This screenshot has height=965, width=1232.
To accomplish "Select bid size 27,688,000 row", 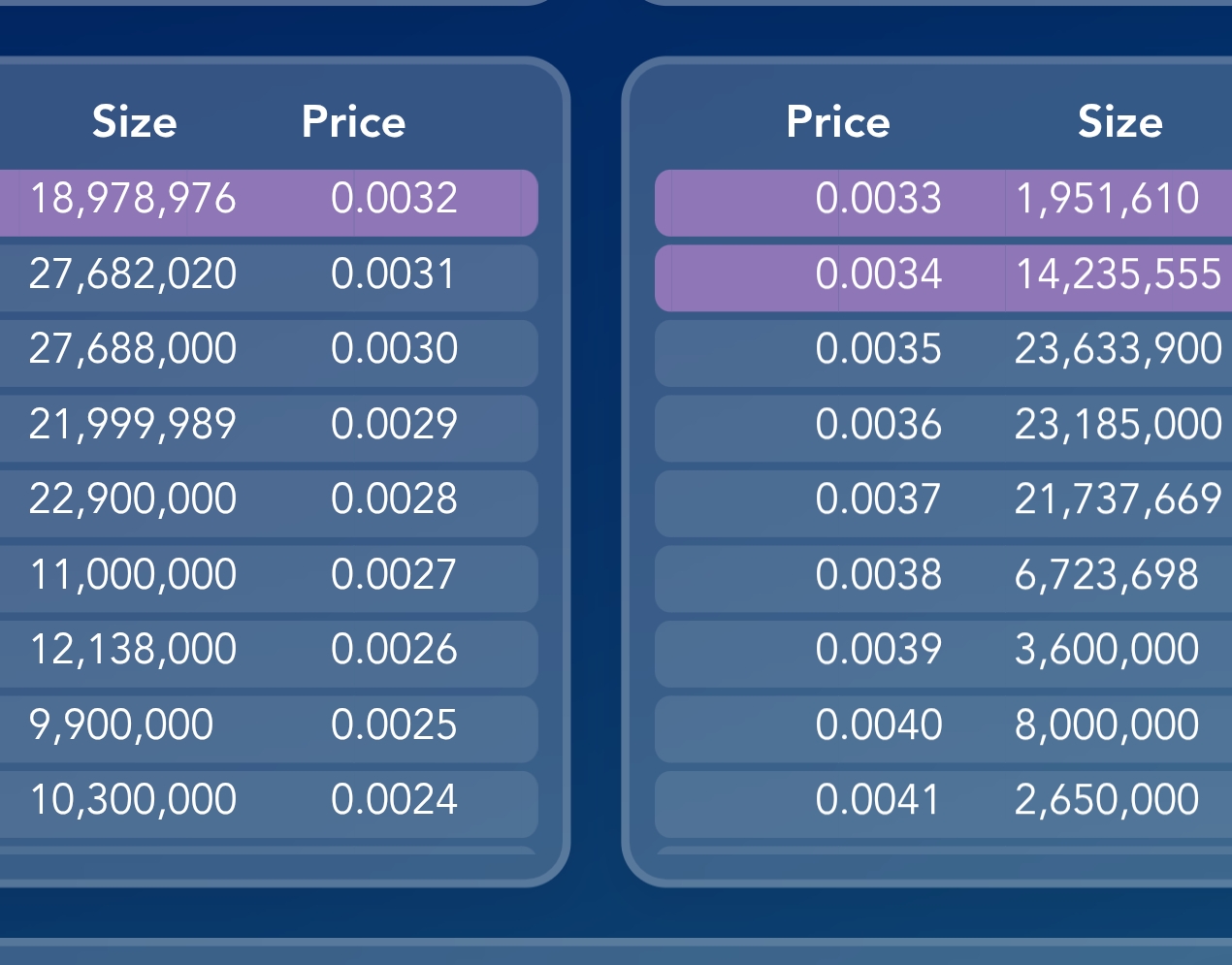I will click(x=269, y=353).
